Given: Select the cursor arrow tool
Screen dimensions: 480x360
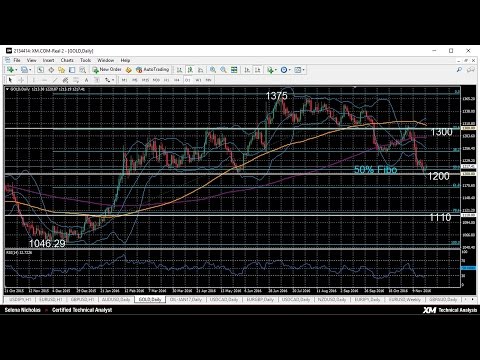Looking at the screenshot, I should (x=10, y=80).
